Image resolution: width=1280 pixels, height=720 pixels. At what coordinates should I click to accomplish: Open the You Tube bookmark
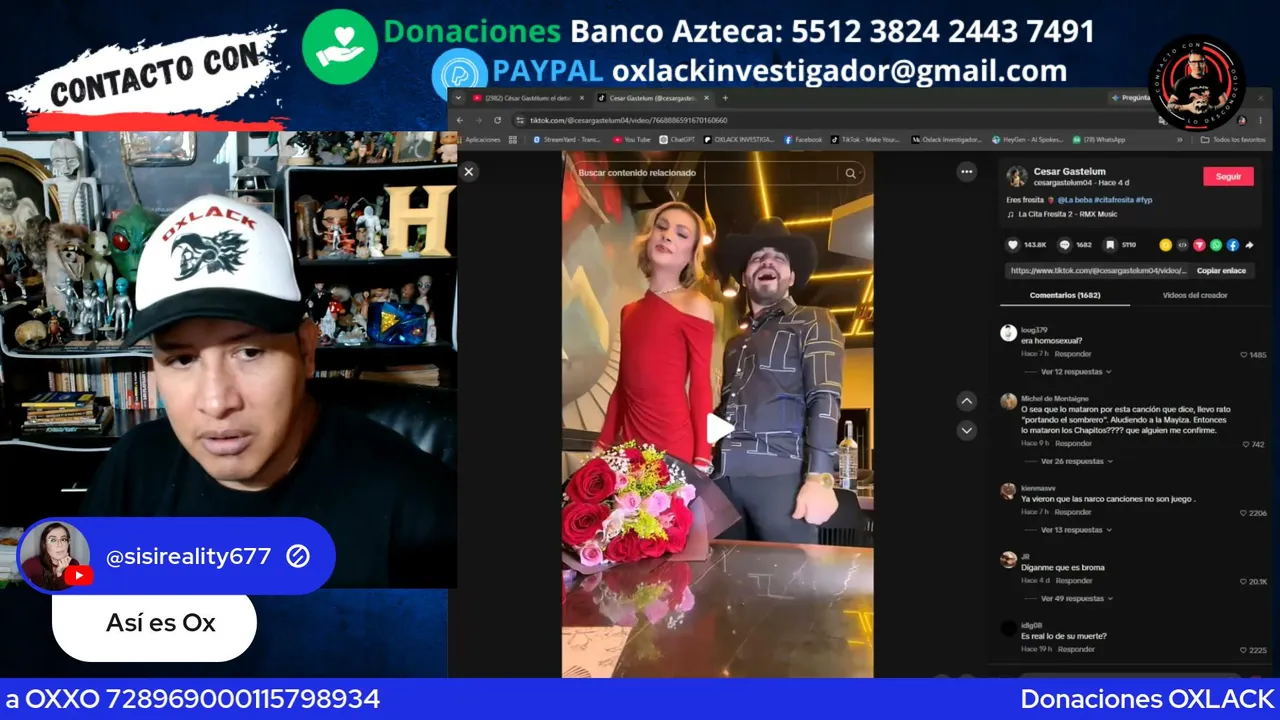click(x=631, y=140)
